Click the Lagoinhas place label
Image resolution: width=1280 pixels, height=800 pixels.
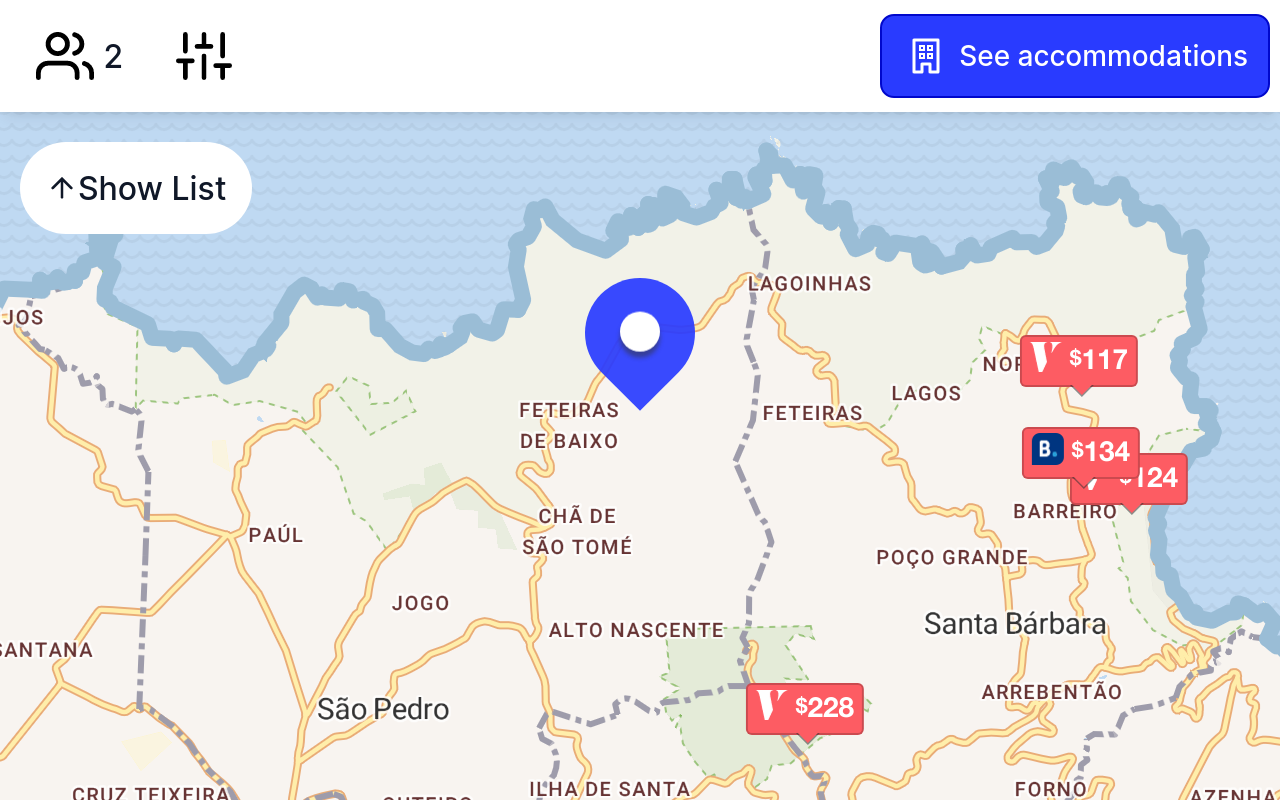(810, 284)
